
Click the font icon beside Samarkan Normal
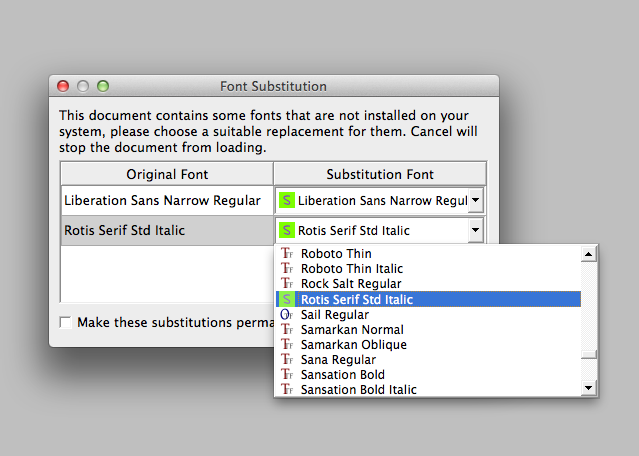287,329
